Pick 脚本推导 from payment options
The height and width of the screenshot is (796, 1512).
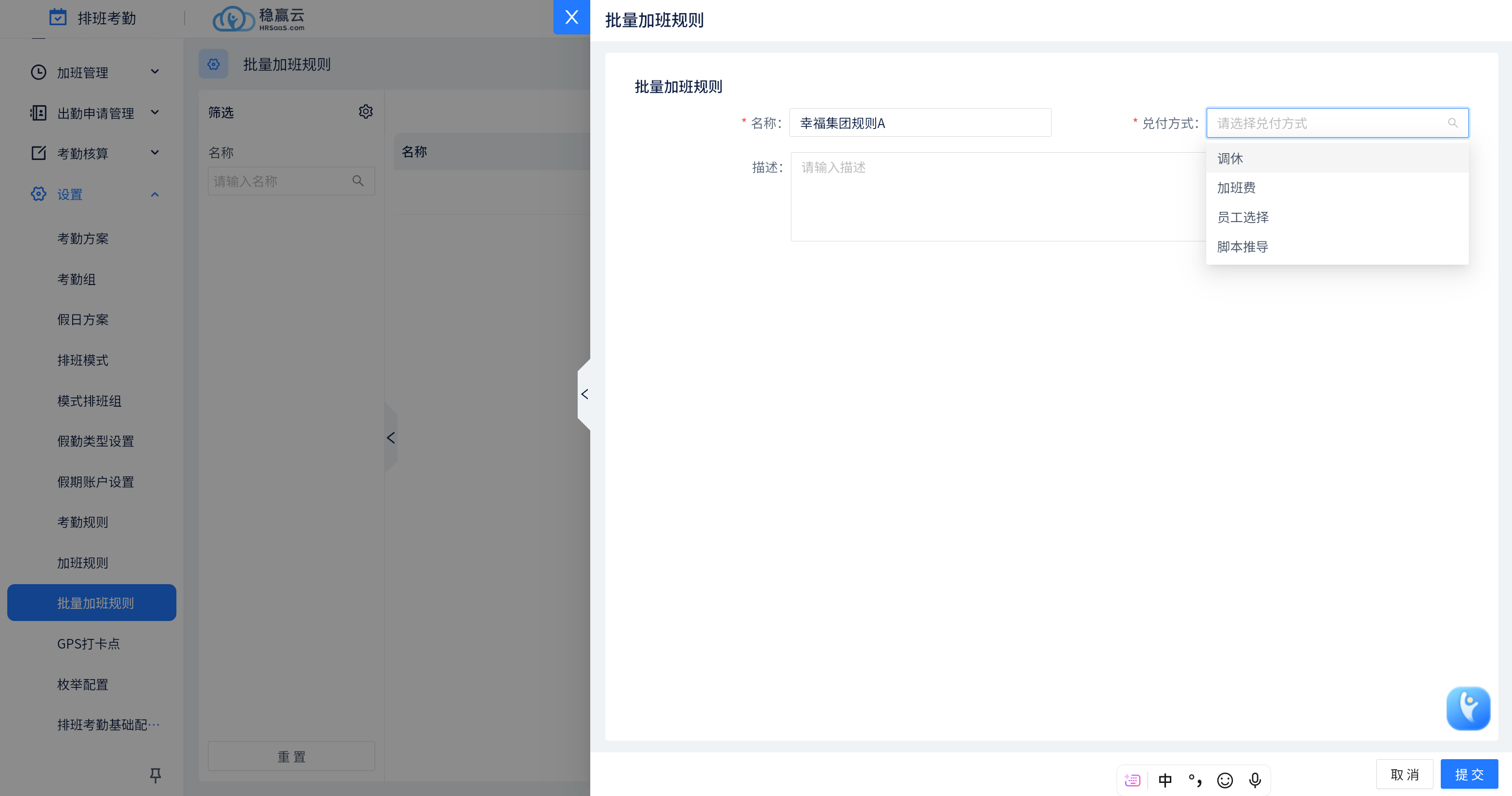pos(1243,247)
